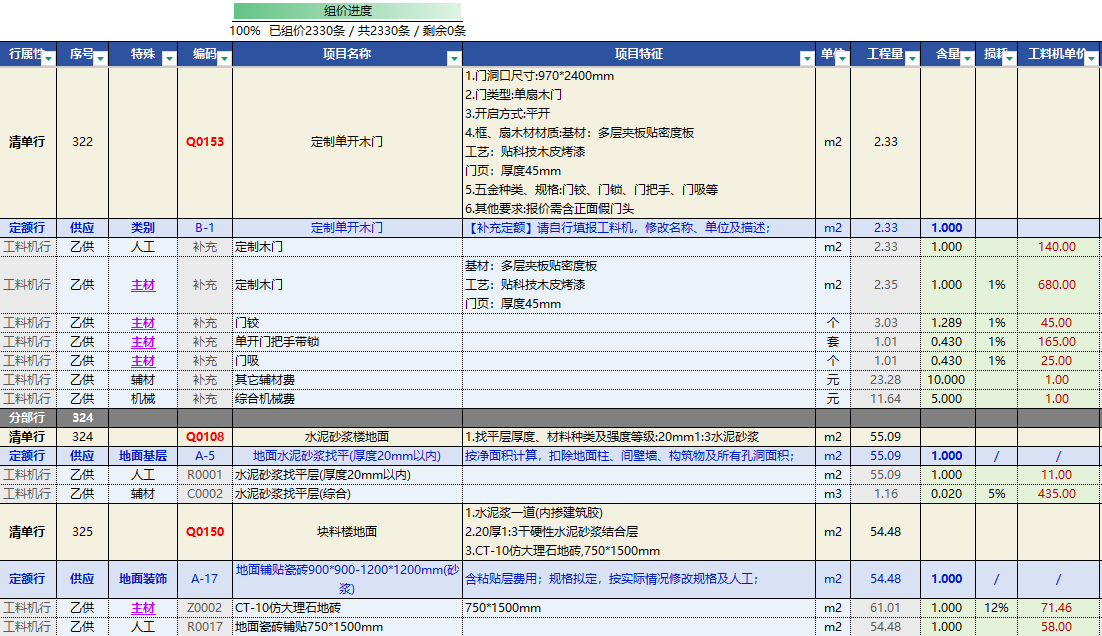Open the 含量 column filter dropdown
Viewport: 1102px width, 636px height.
[x=967, y=59]
